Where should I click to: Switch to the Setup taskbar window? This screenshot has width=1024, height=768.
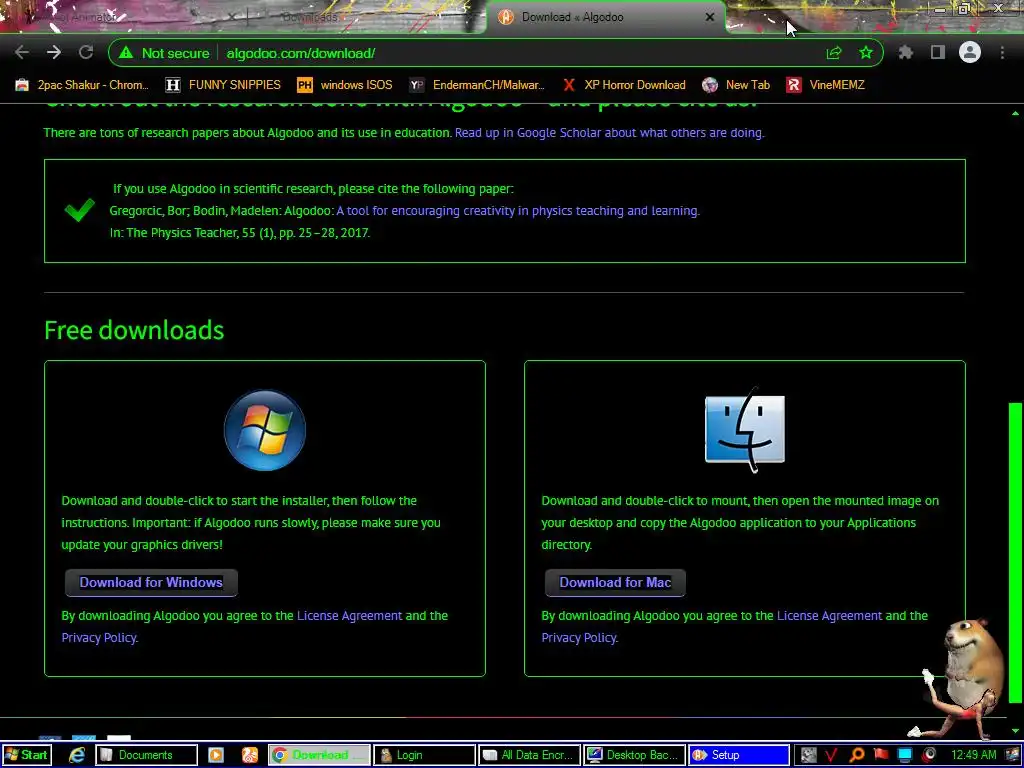pos(739,755)
